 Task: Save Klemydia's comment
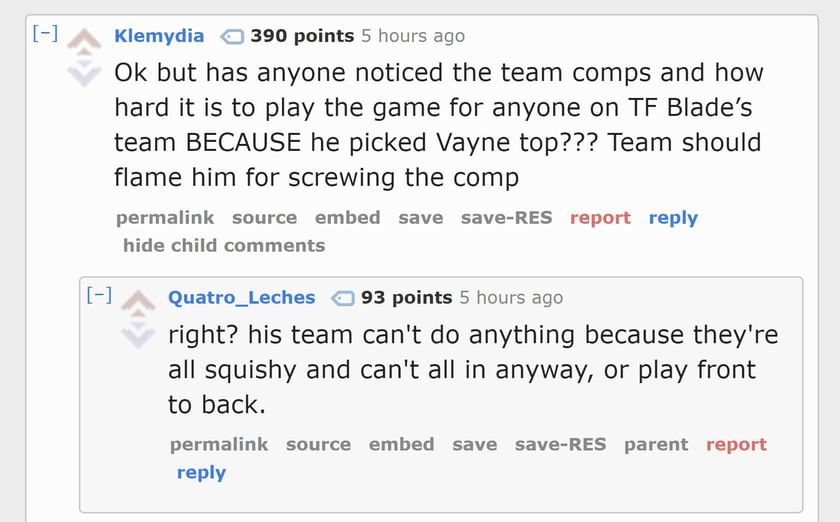coord(420,218)
